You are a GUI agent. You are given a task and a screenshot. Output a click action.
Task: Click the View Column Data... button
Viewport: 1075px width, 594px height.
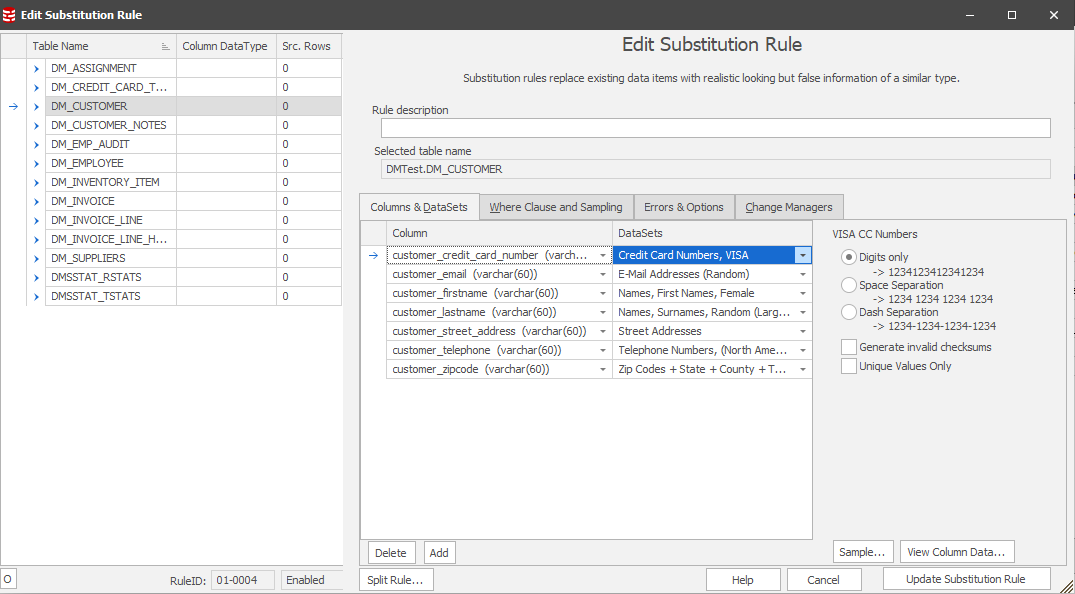[957, 552]
